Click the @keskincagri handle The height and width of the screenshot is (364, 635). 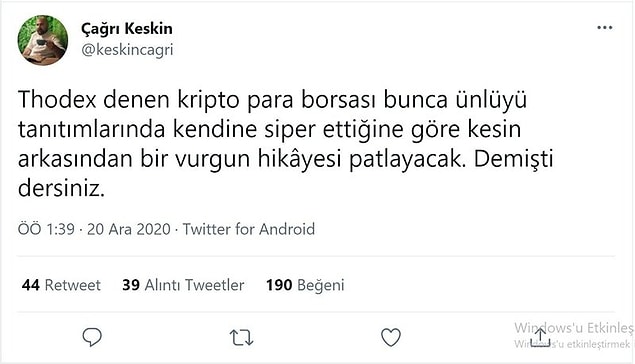127,50
